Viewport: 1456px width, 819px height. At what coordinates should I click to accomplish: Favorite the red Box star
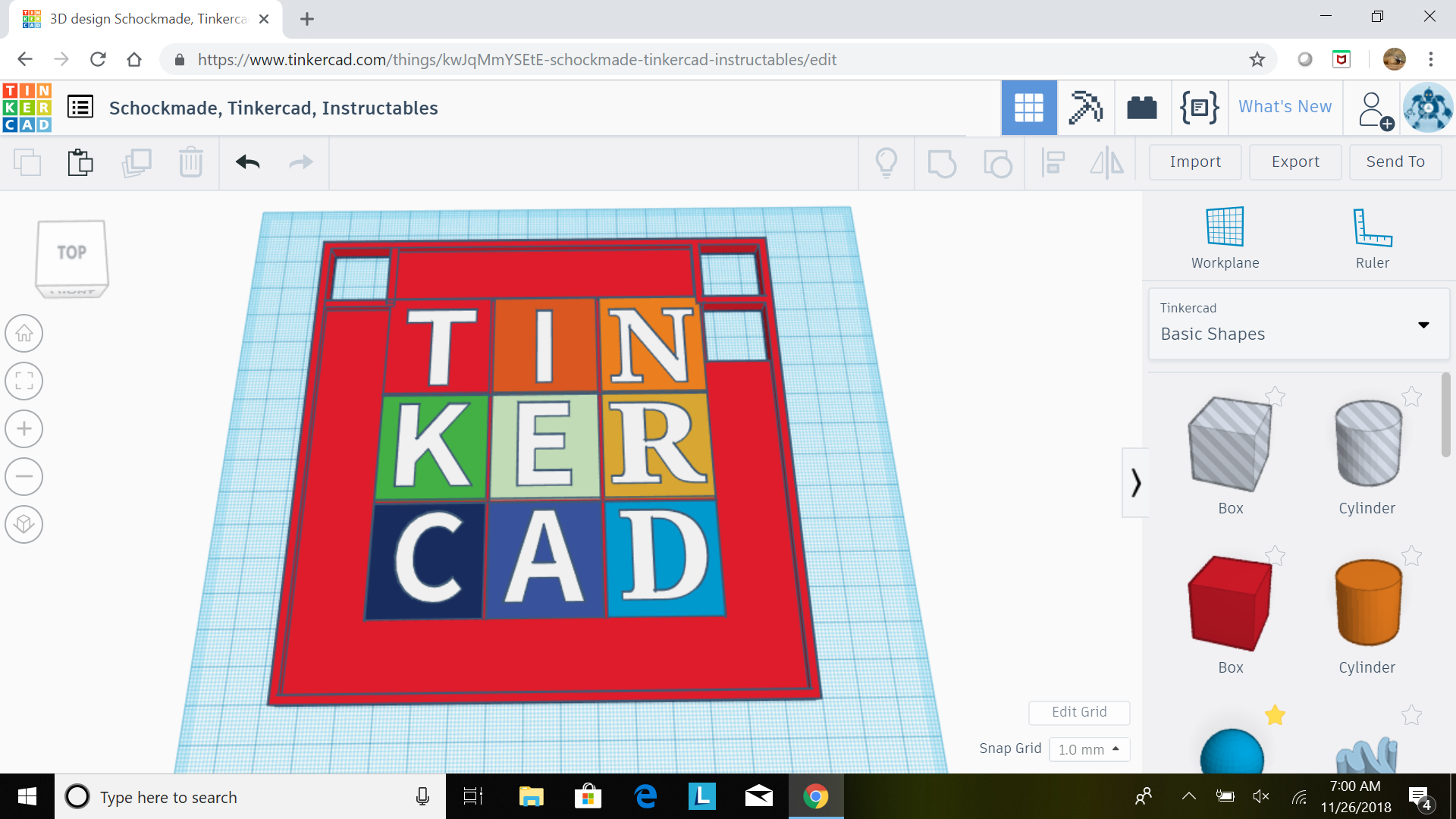[1276, 556]
